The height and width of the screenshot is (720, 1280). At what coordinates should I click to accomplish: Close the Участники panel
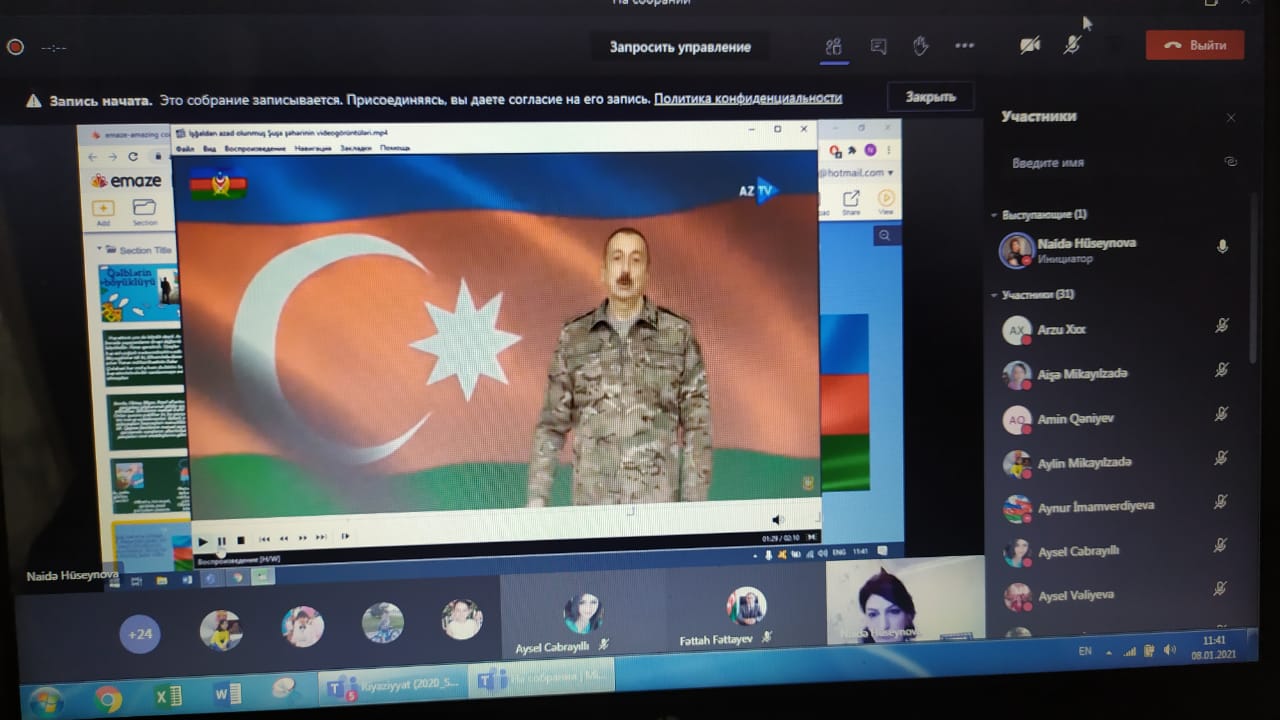coord(1231,118)
